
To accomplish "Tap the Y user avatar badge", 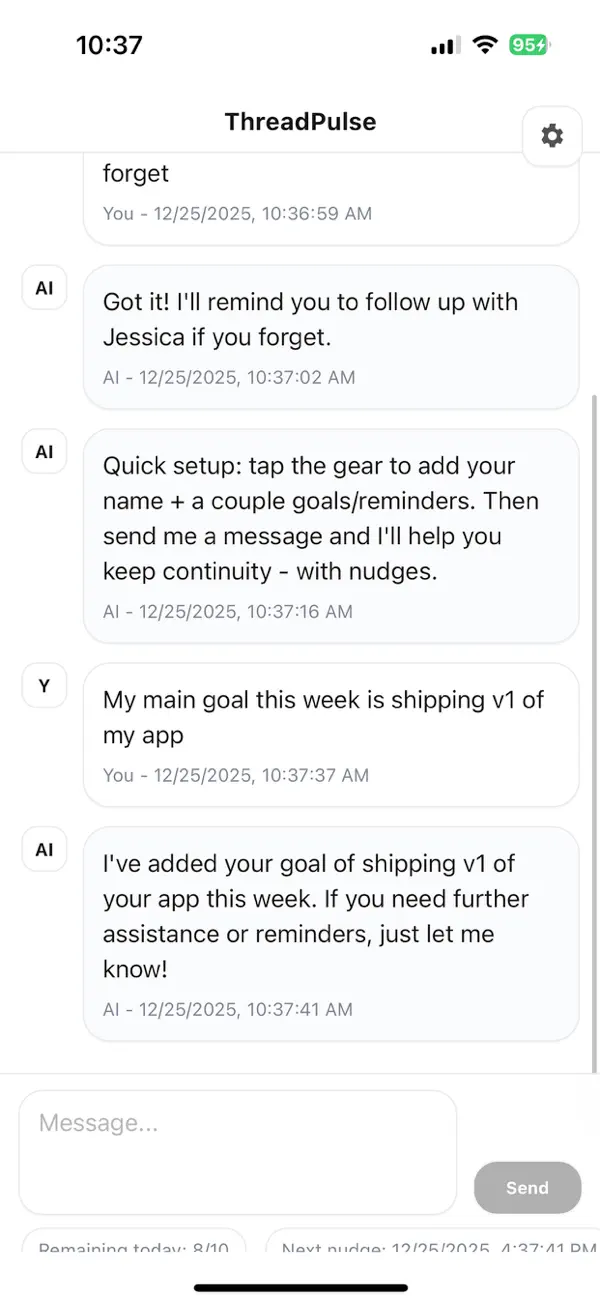I will click(44, 686).
